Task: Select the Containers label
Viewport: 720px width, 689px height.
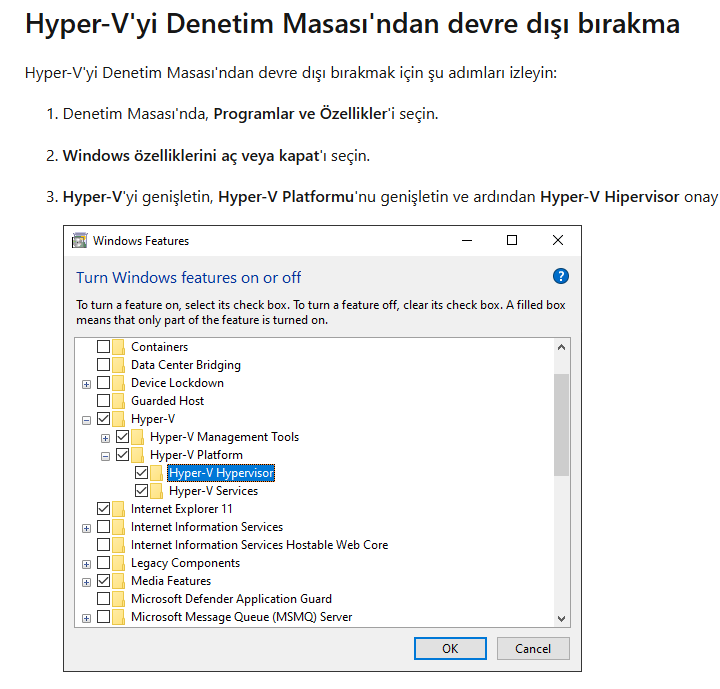Action: pyautogui.click(x=160, y=346)
